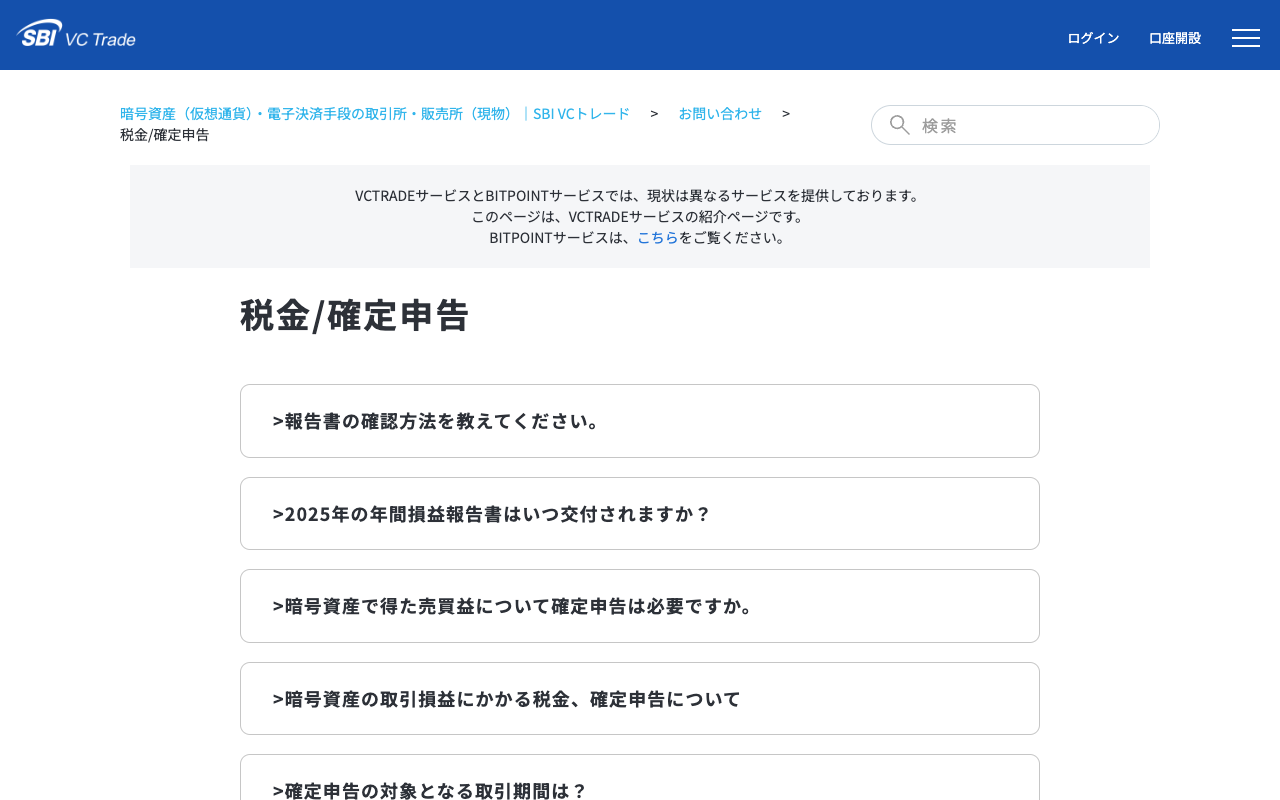Screen dimensions: 1280x800
Task: Click the 税金/確定申告 page heading
Action: tap(355, 315)
